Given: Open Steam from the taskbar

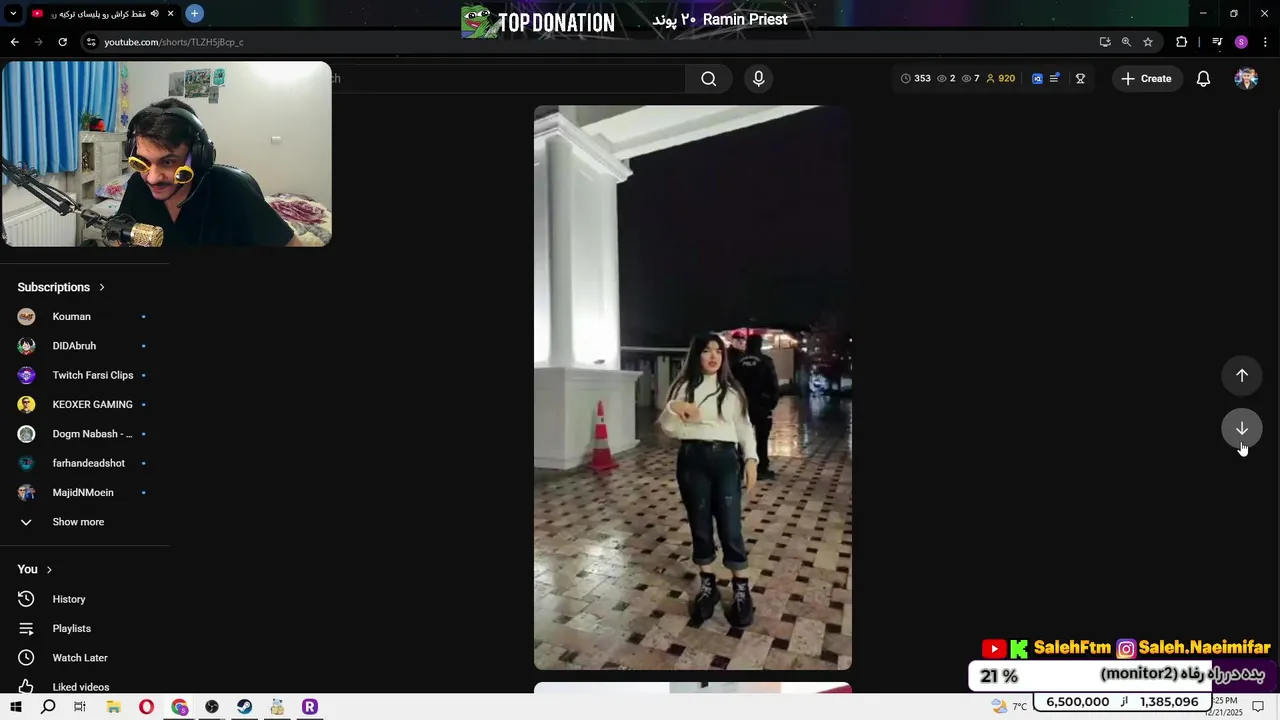Looking at the screenshot, I should pyautogui.click(x=244, y=707).
